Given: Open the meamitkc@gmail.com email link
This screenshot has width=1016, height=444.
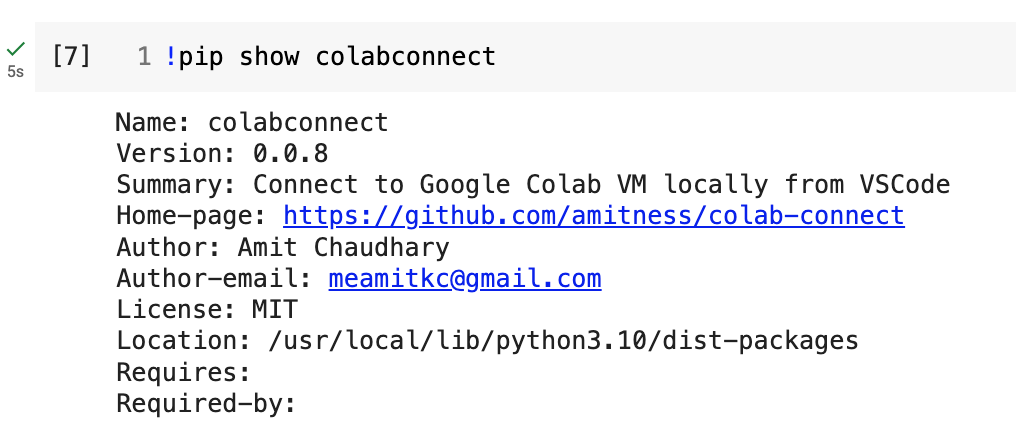Looking at the screenshot, I should (465, 279).
